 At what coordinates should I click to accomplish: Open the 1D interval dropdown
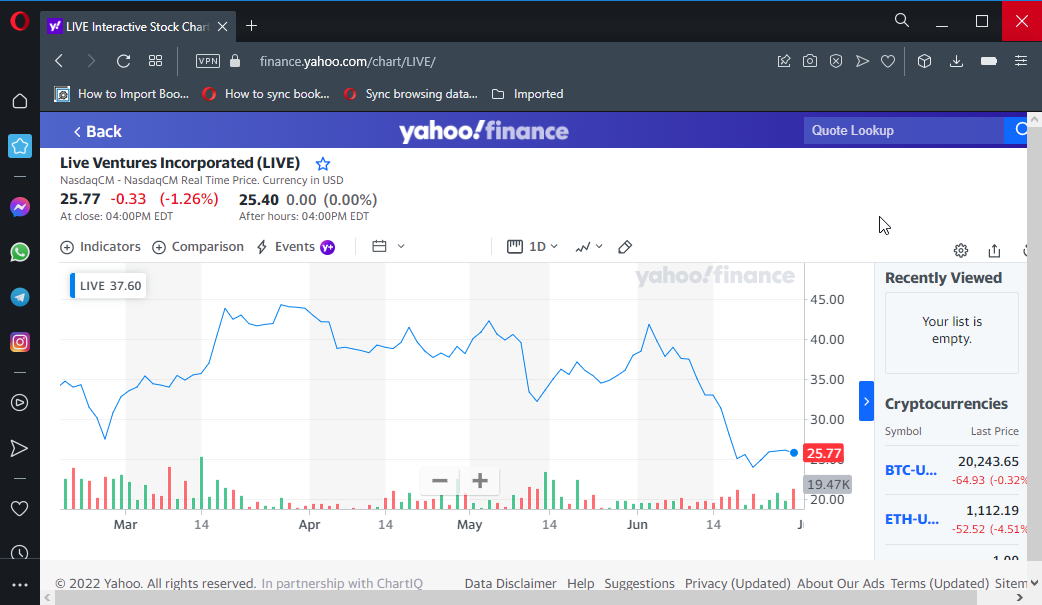(532, 247)
